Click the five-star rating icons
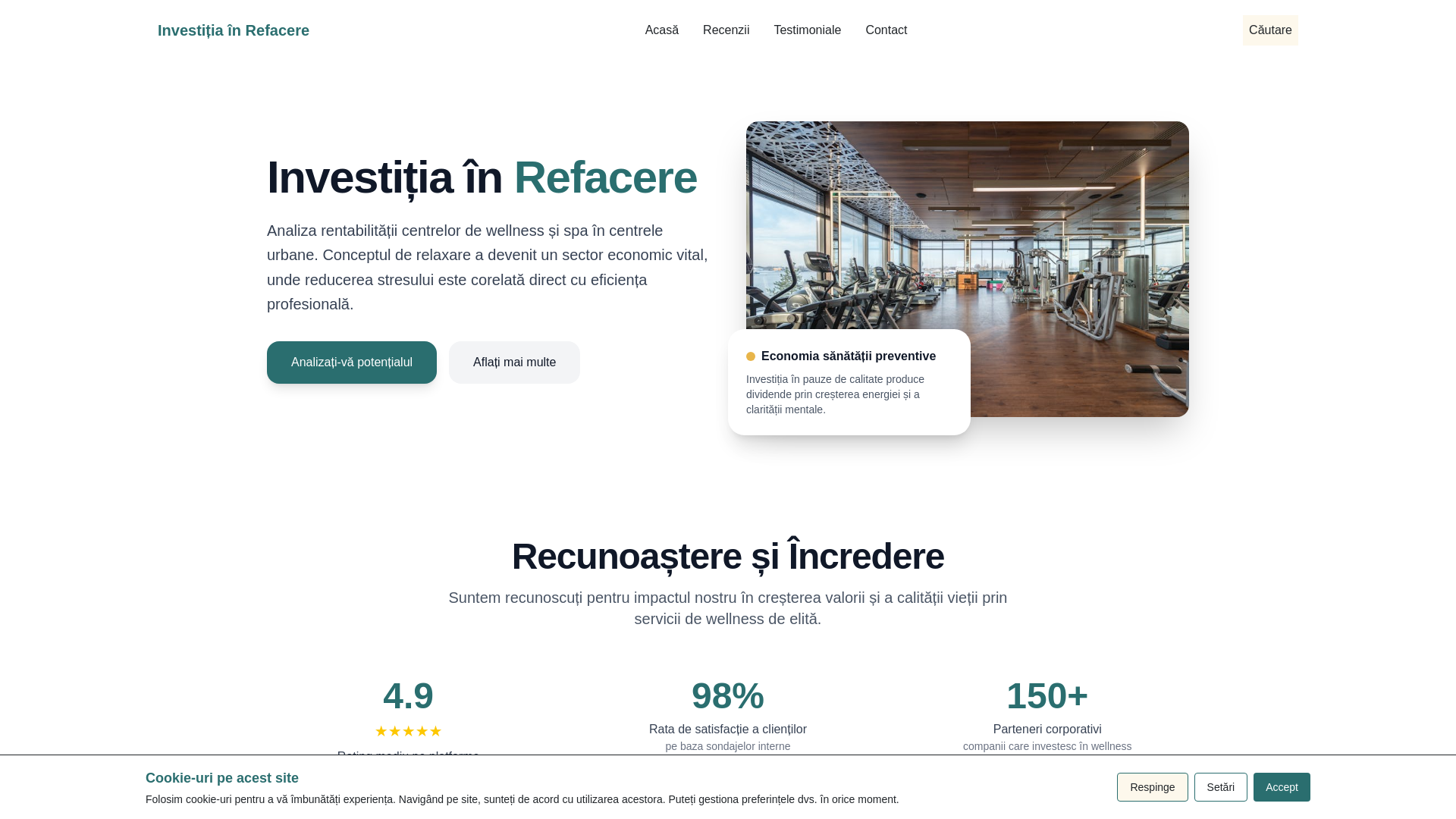This screenshot has width=1456, height=819. click(408, 731)
